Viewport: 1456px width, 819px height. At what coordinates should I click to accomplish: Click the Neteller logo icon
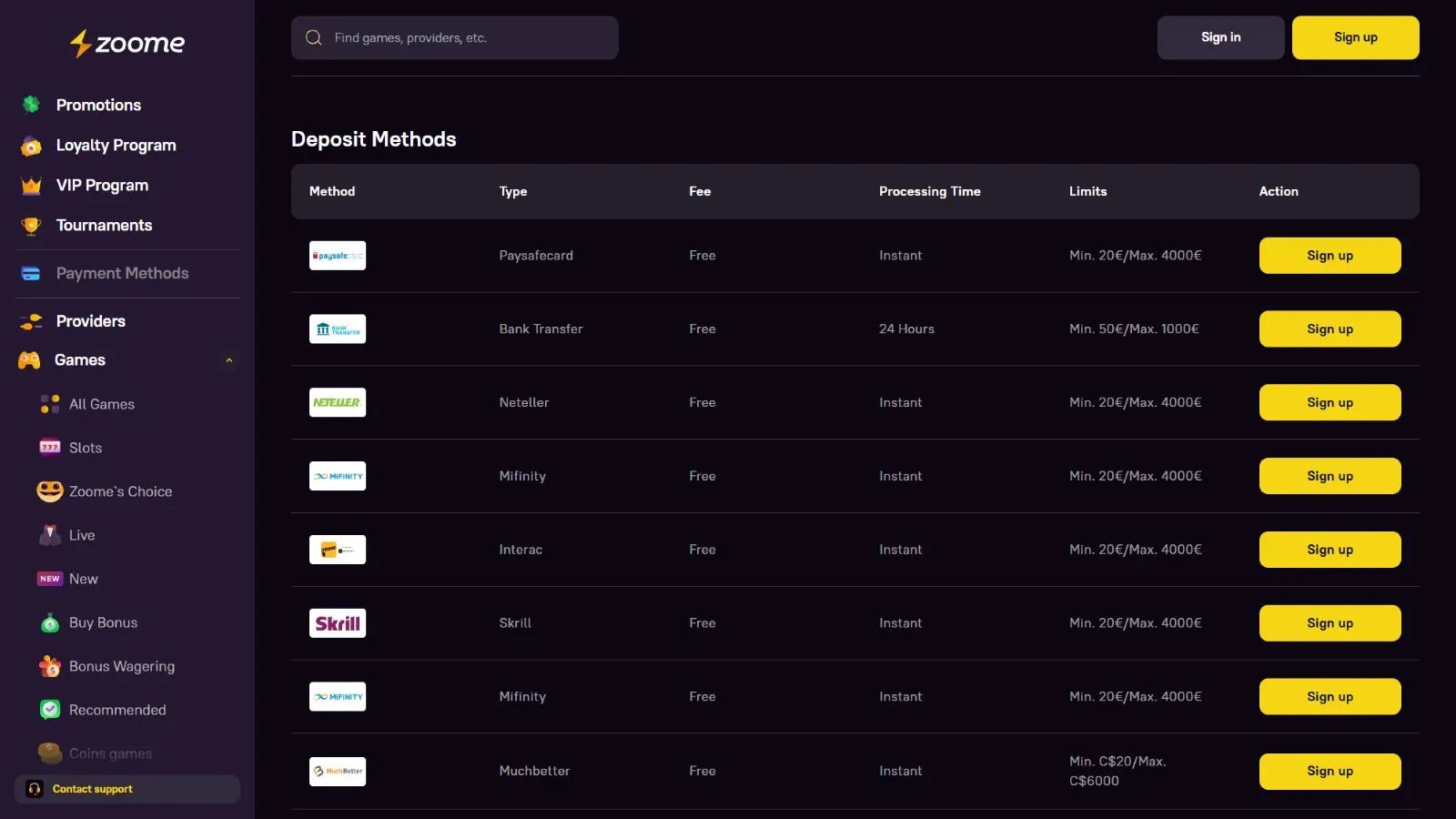pyautogui.click(x=338, y=402)
